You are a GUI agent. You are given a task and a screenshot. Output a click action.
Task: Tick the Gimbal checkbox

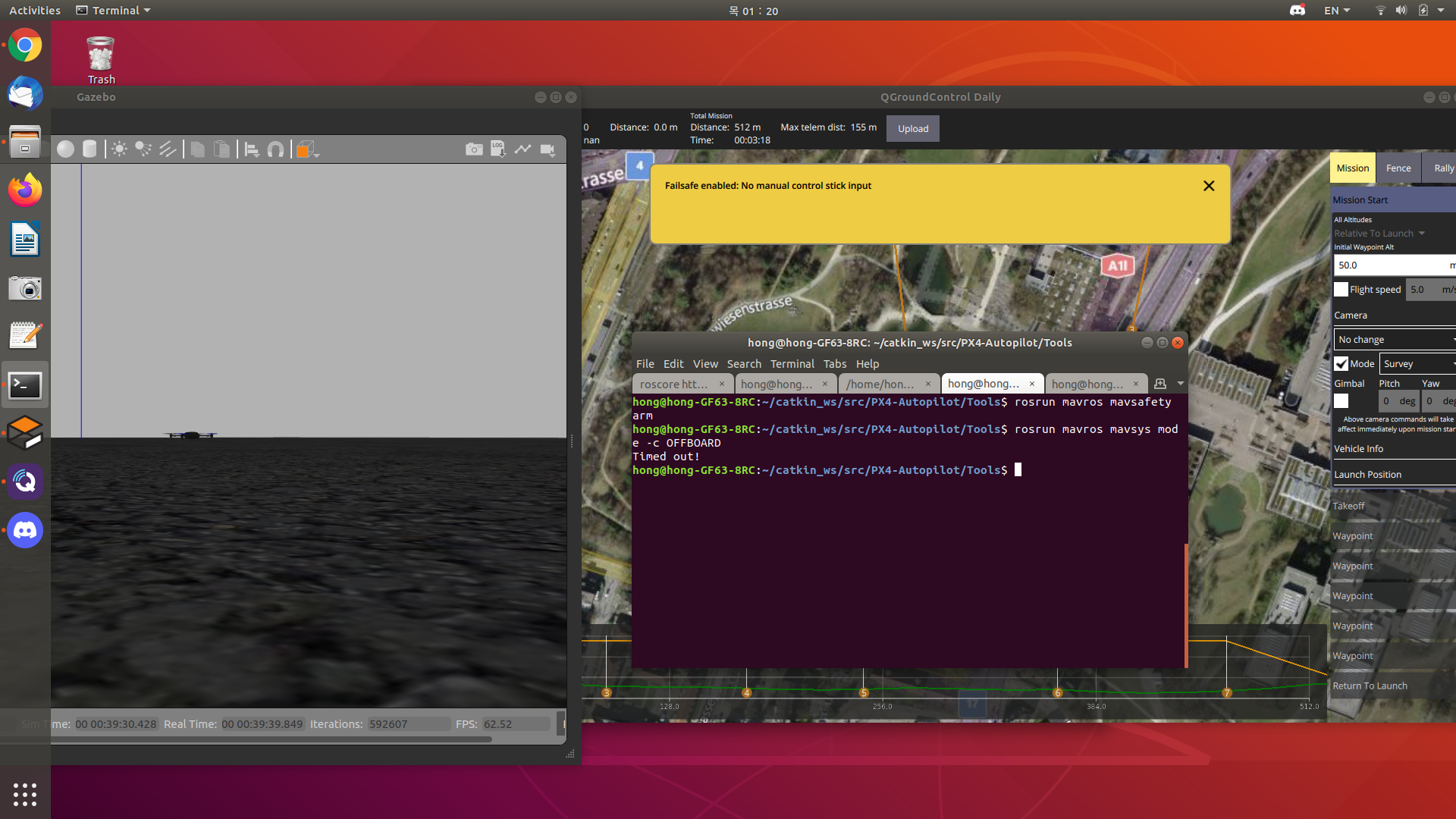pos(1341,401)
